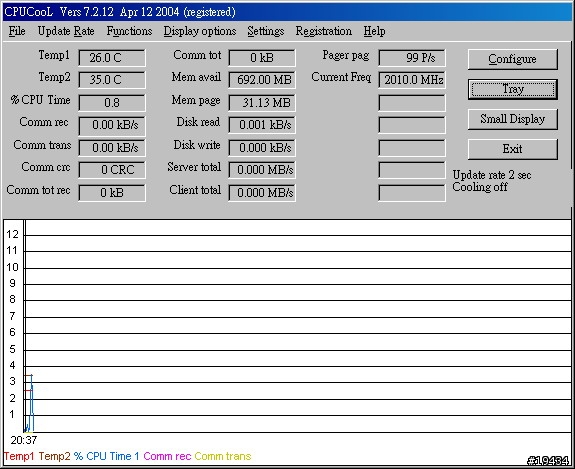
Task: Click the Mem avail value 692.00 MB
Action: (262, 80)
